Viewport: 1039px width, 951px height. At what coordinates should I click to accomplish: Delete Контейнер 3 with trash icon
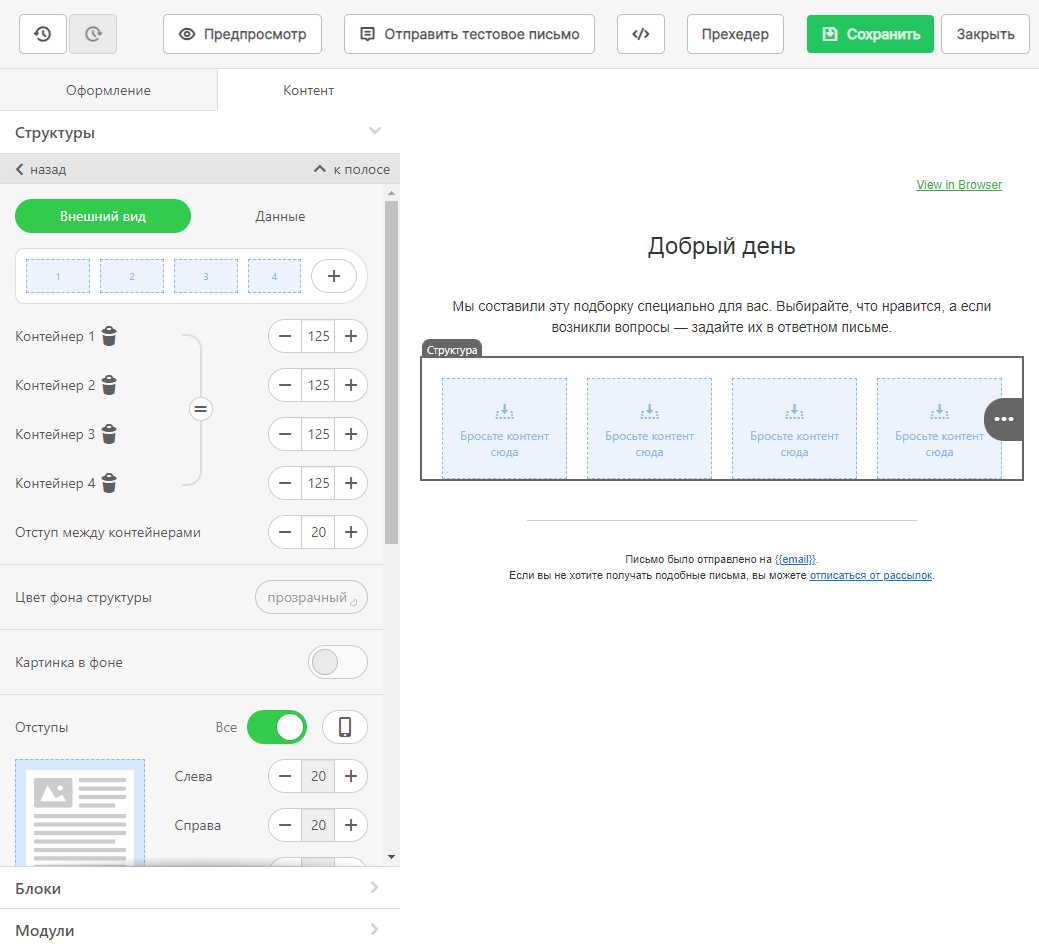tap(109, 434)
